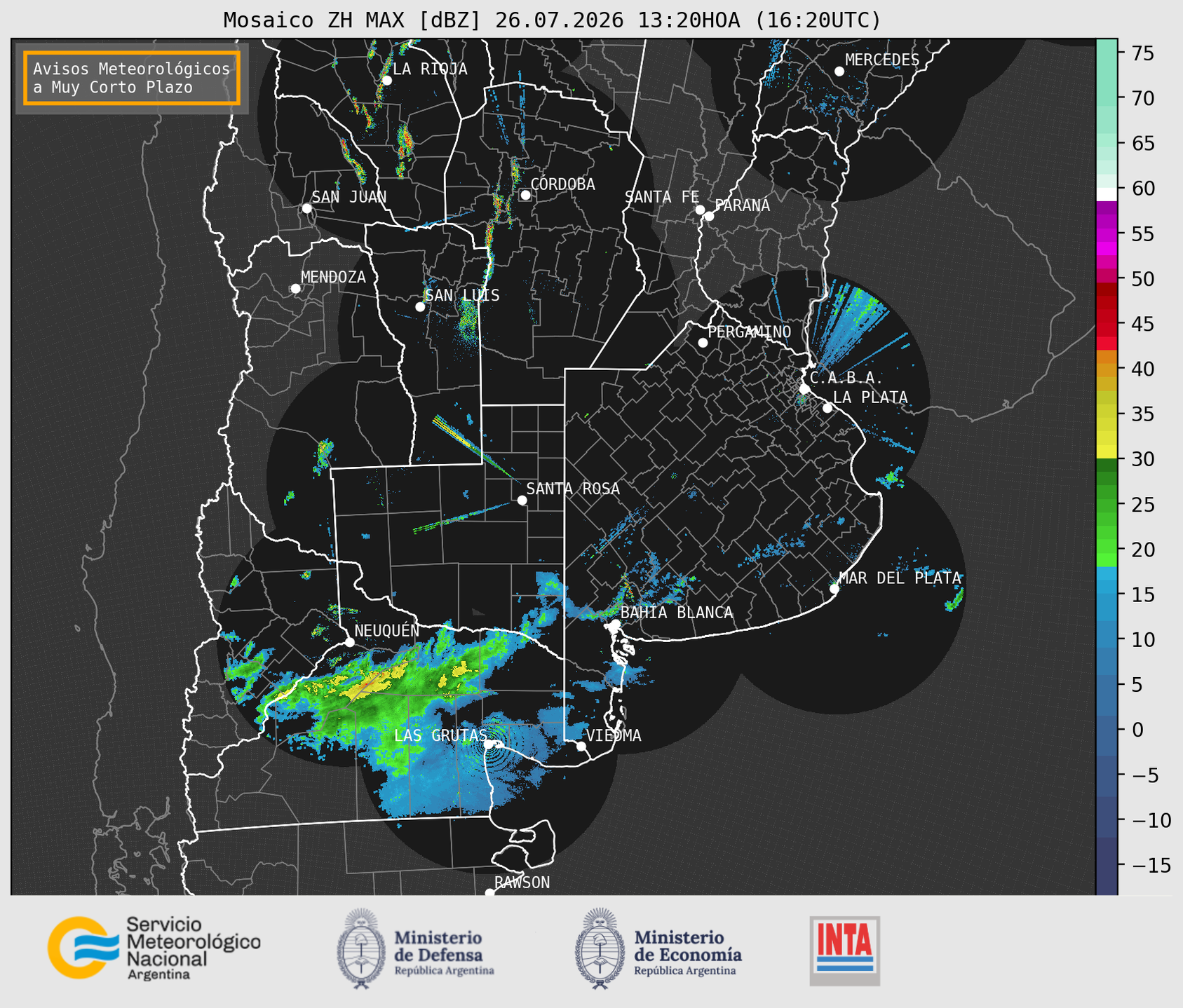1183x1008 pixels.
Task: Click the Mendoza city marker dot
Action: tap(295, 288)
